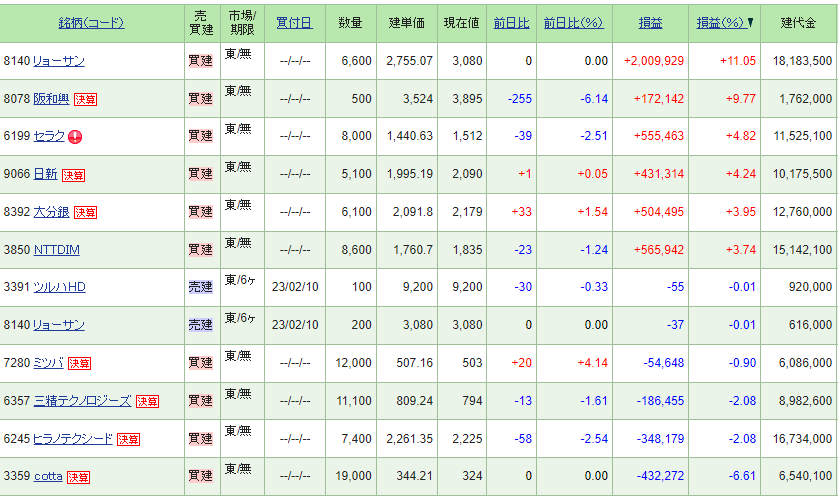Click the descending sort arrow beside 損益(%)

pyautogui.click(x=751, y=22)
